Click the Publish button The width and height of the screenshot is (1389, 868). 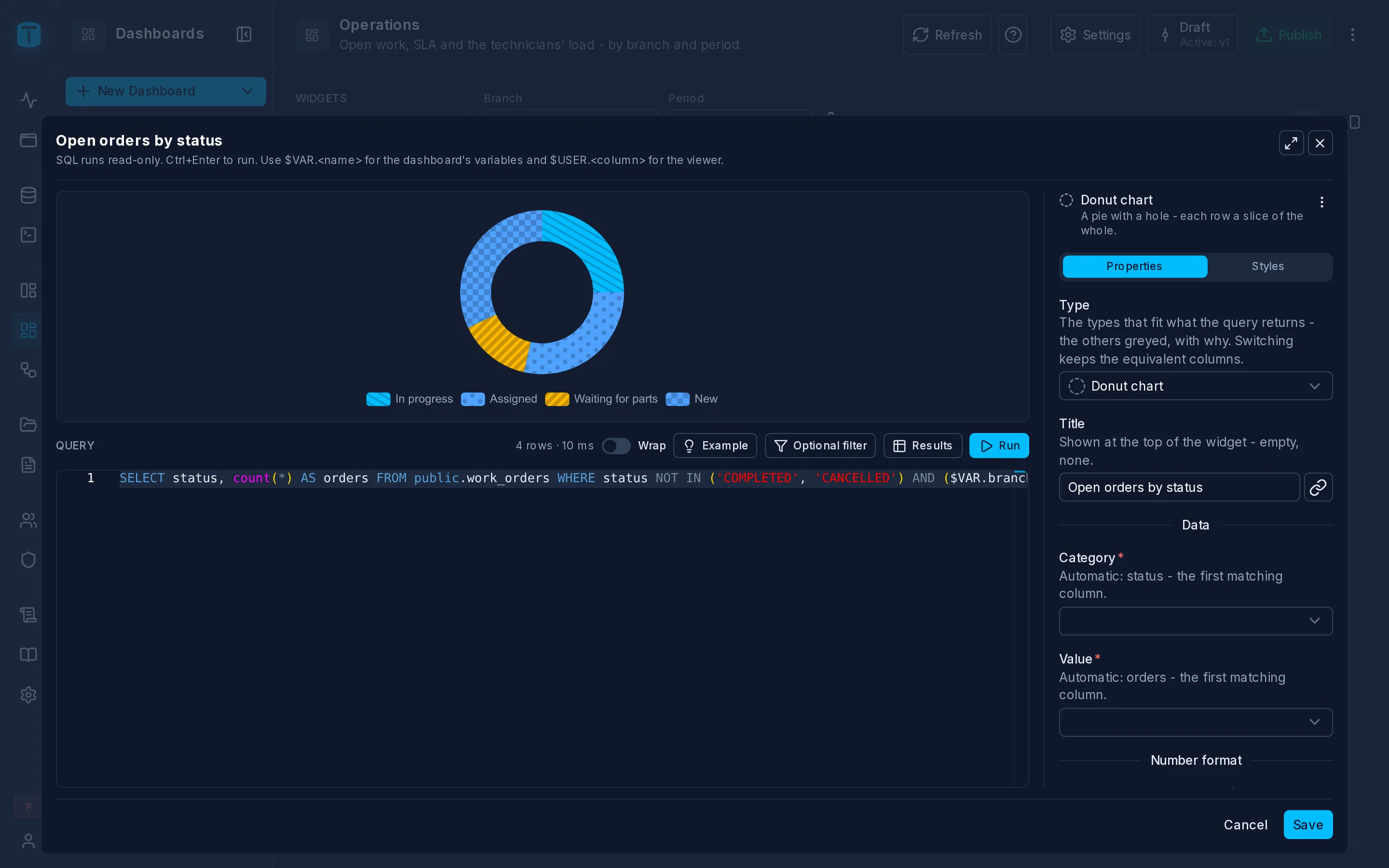[x=1289, y=35]
